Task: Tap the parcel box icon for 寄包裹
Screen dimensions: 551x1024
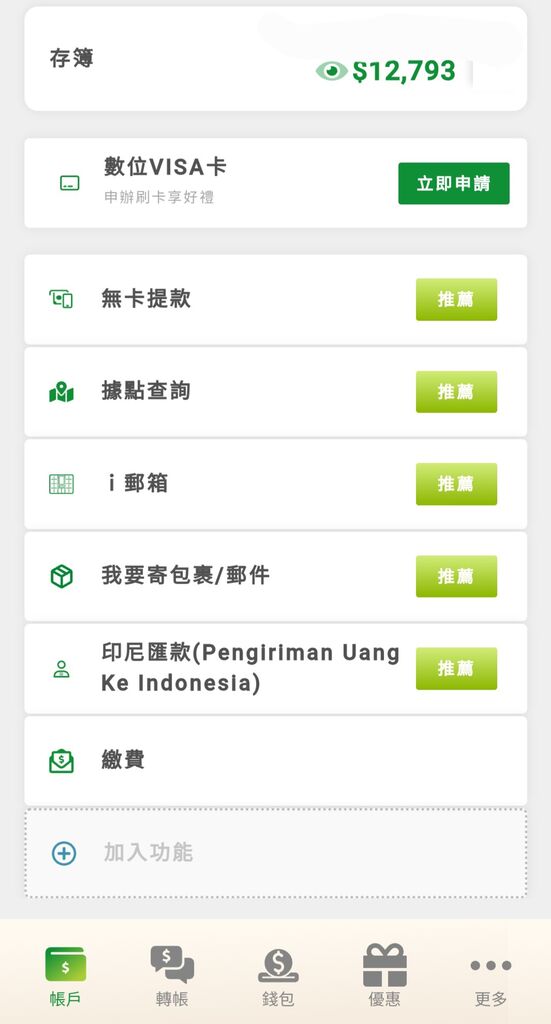Action: pos(61,577)
